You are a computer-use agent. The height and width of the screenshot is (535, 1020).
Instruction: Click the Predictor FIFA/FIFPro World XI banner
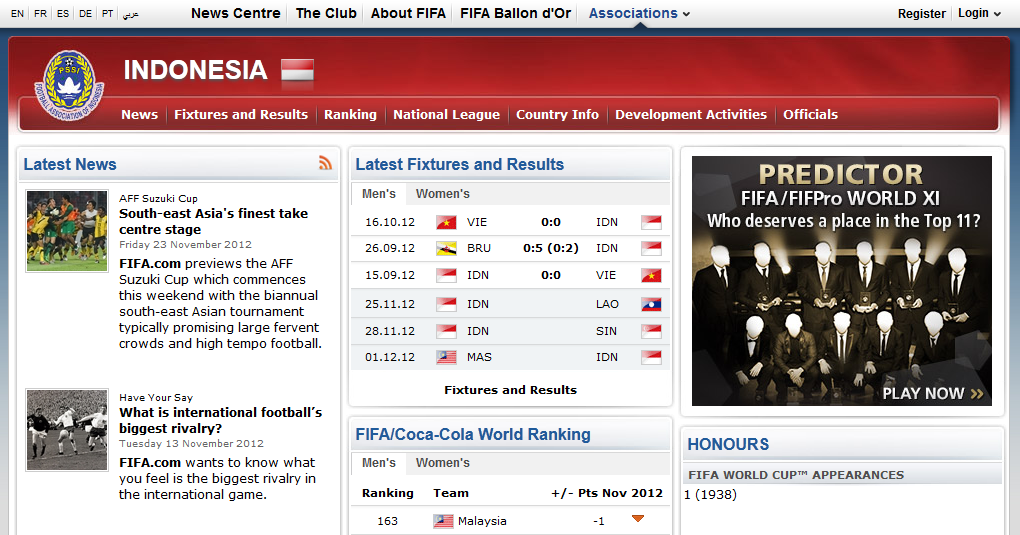click(842, 281)
